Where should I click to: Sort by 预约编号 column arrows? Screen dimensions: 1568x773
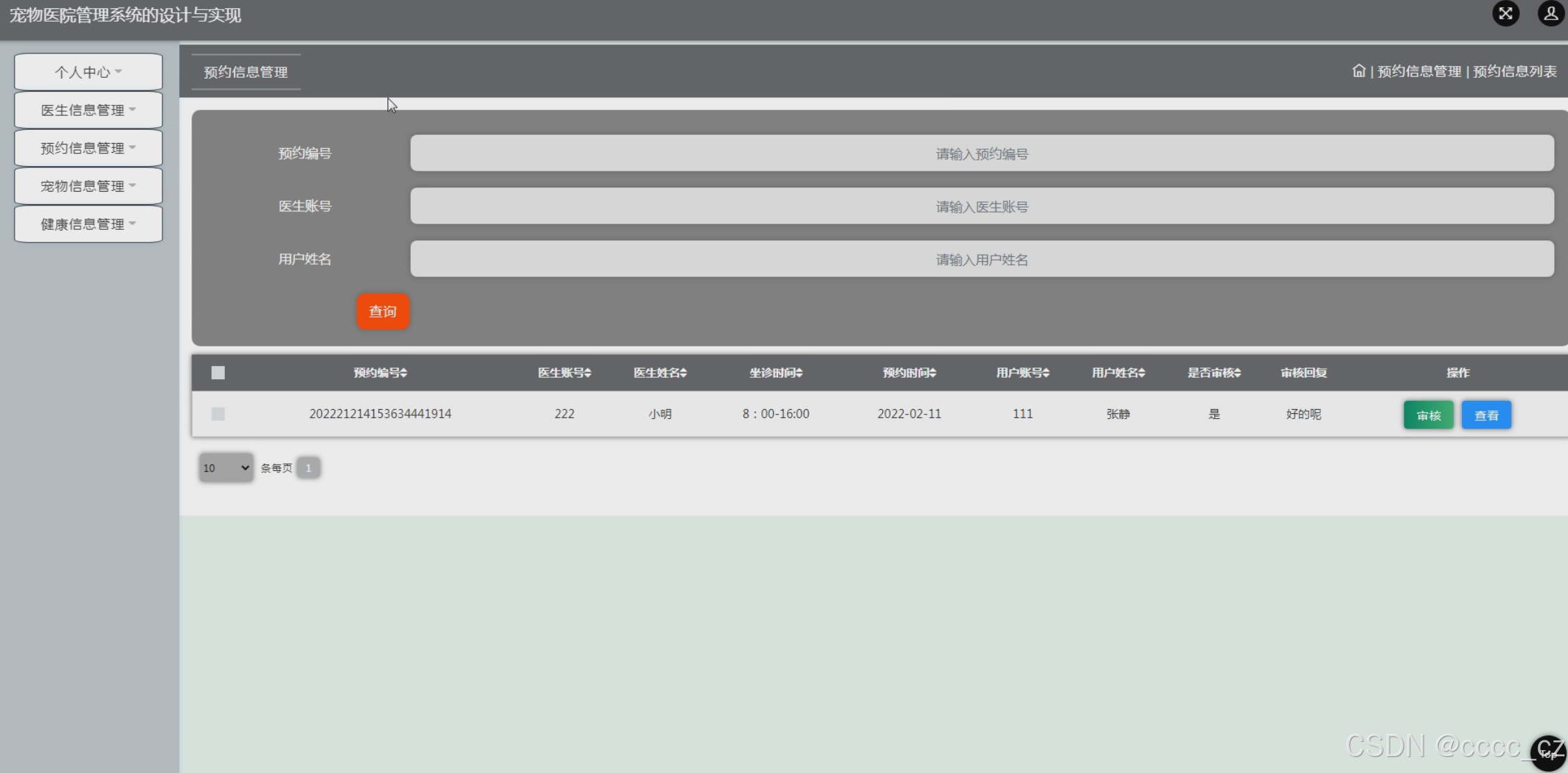tap(404, 373)
